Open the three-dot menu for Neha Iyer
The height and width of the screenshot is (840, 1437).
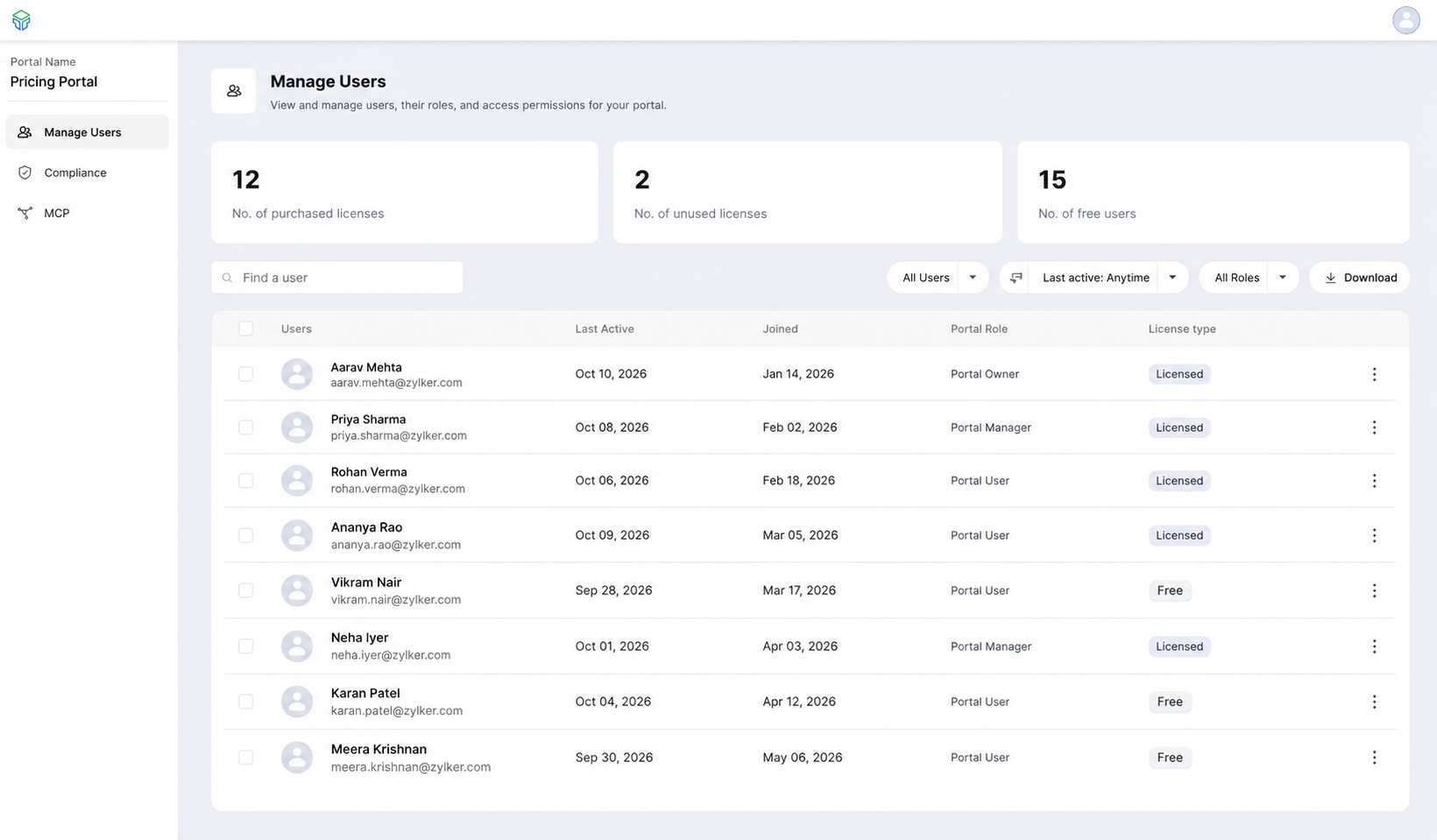[x=1374, y=646]
